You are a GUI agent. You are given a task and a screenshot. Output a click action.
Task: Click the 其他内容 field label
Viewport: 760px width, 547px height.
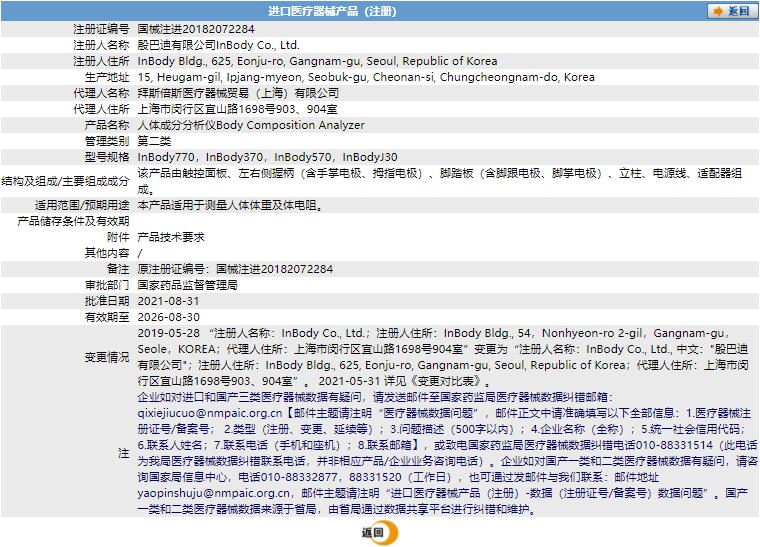(107, 253)
